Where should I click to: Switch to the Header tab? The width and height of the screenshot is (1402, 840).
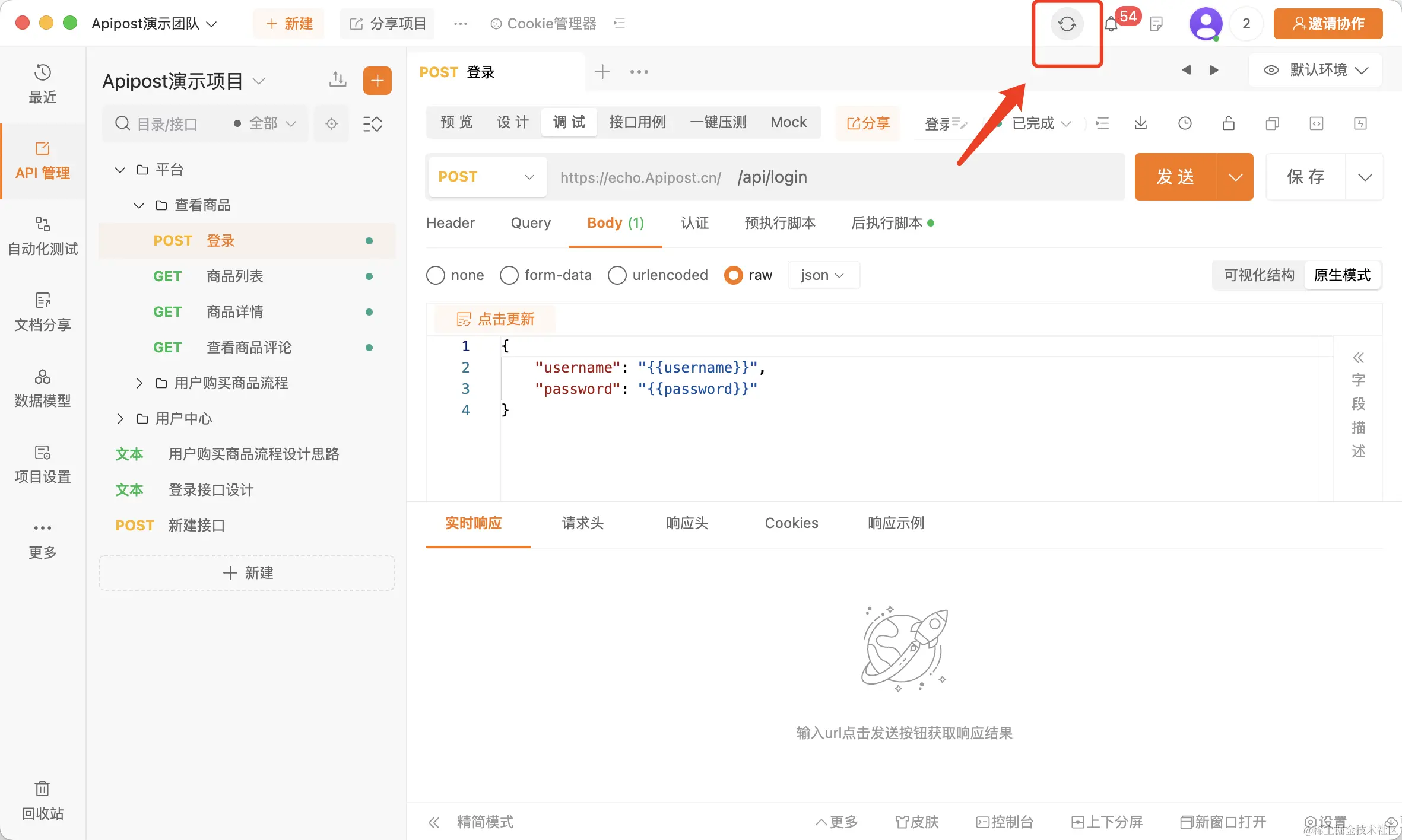[x=450, y=223]
